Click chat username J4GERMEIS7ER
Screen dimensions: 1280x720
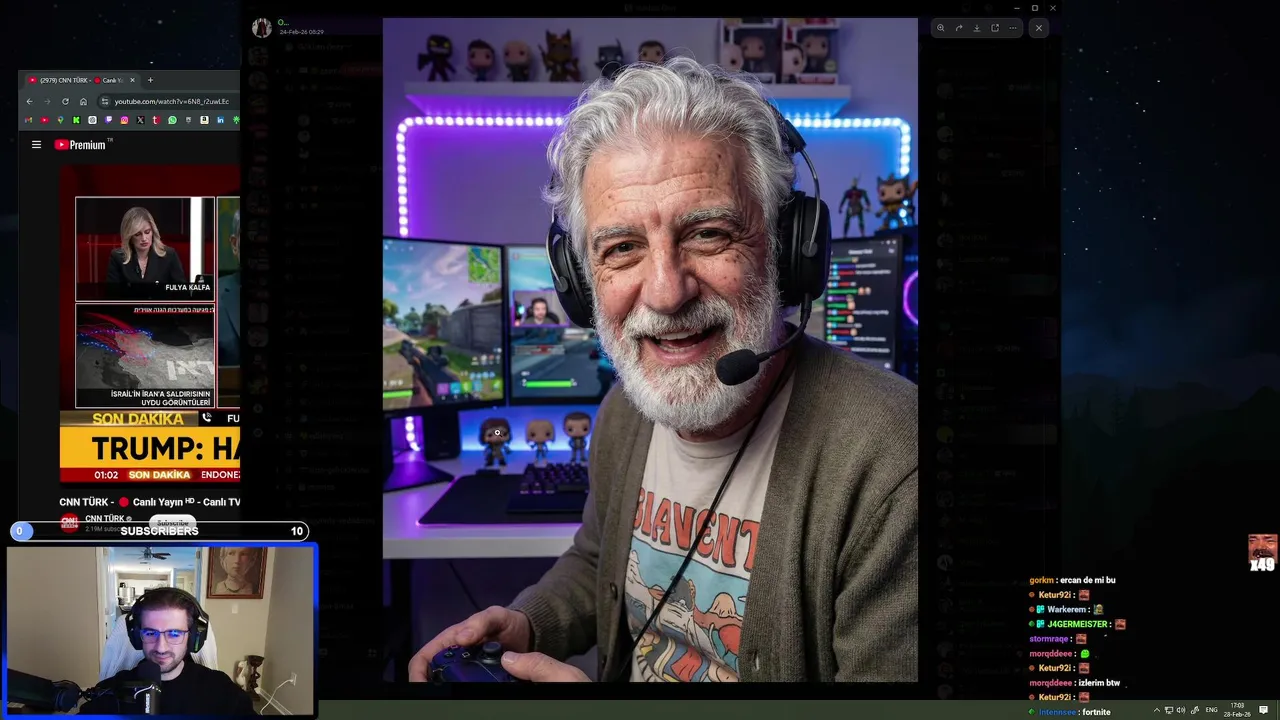point(1077,624)
